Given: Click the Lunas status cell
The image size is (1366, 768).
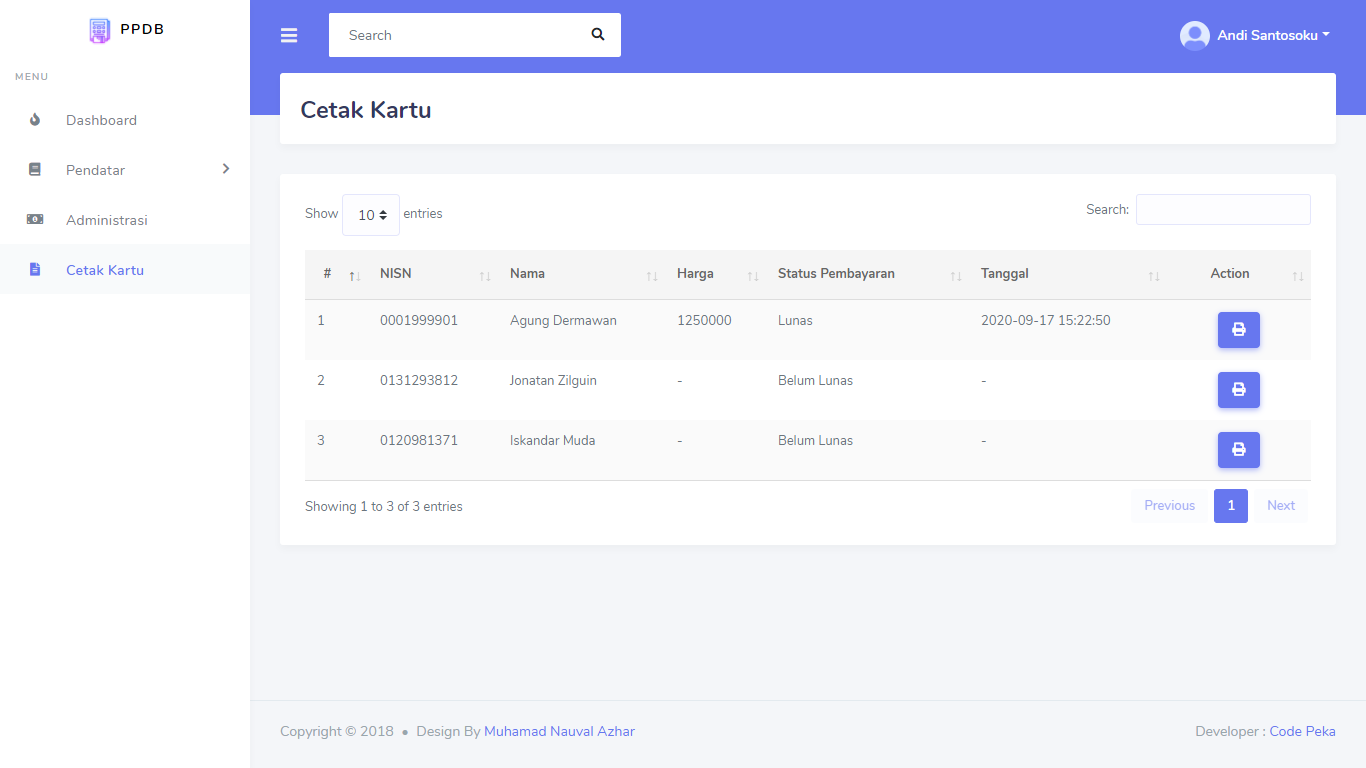Looking at the screenshot, I should (x=795, y=321).
